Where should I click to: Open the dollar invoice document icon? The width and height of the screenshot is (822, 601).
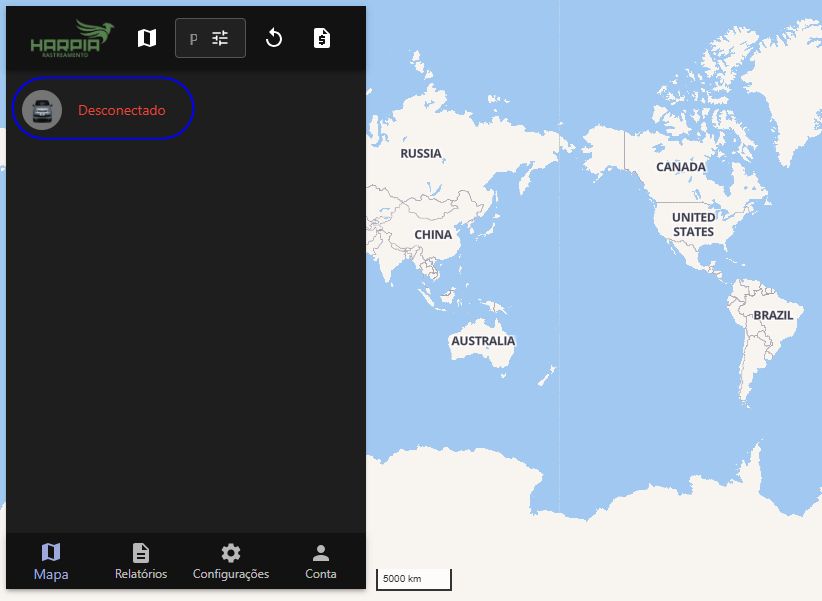click(321, 38)
